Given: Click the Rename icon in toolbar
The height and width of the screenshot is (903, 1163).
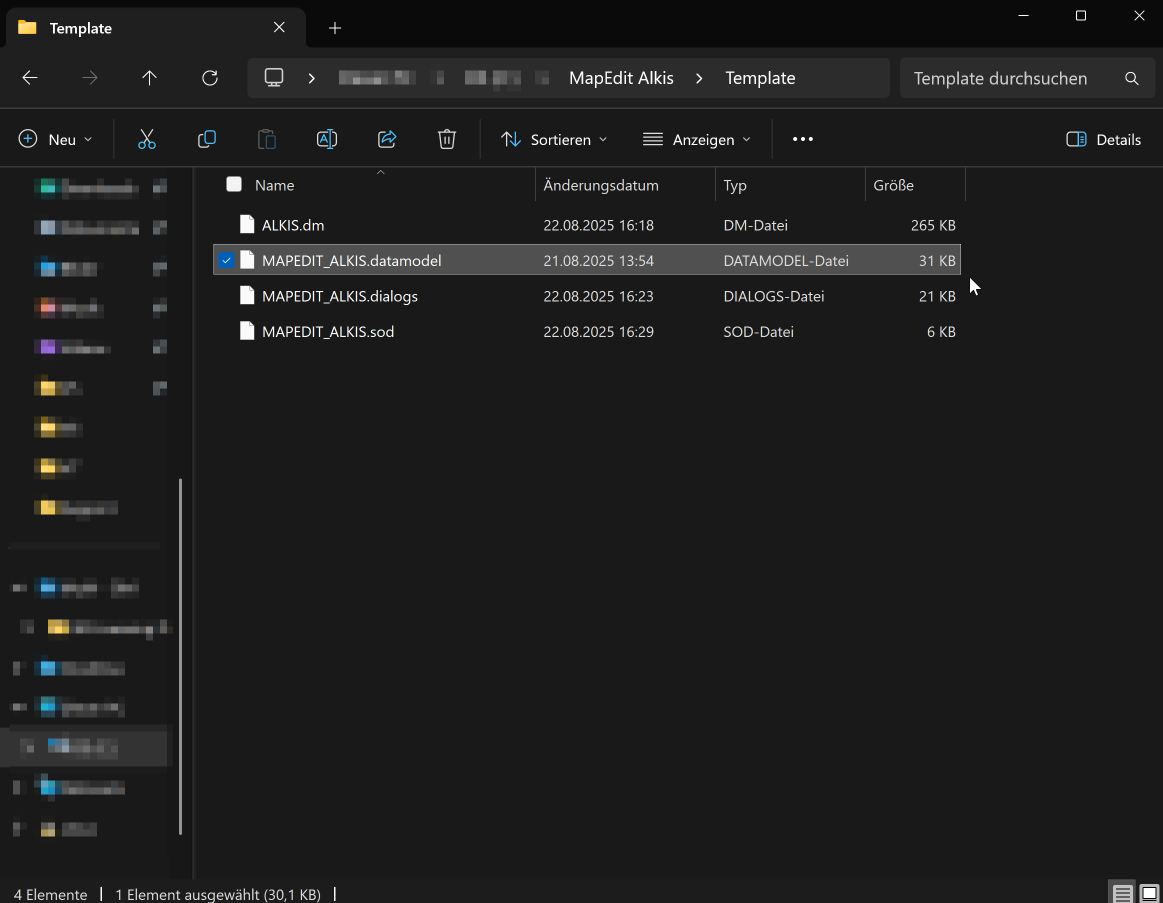Looking at the screenshot, I should point(327,139).
